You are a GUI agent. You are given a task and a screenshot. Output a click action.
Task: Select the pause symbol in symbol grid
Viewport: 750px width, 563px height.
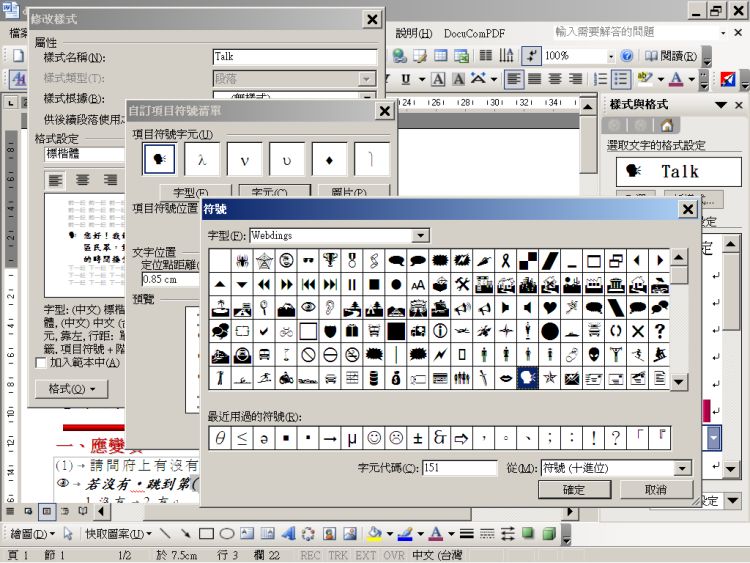point(352,285)
